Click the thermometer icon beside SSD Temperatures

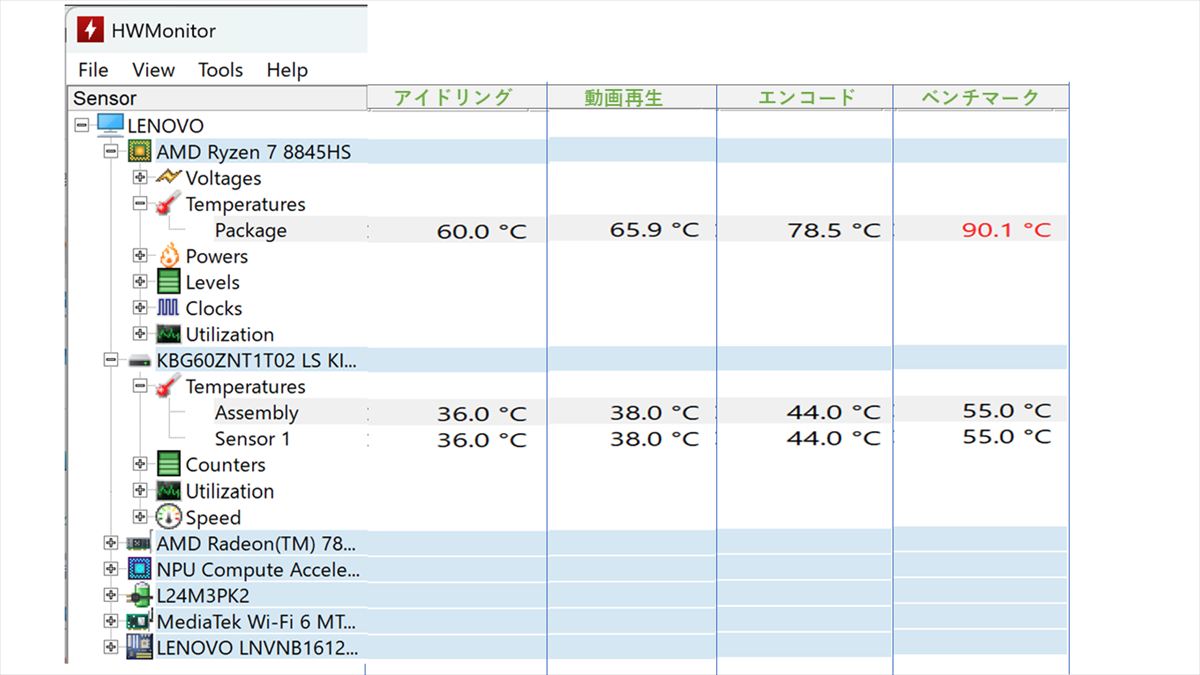click(x=169, y=386)
